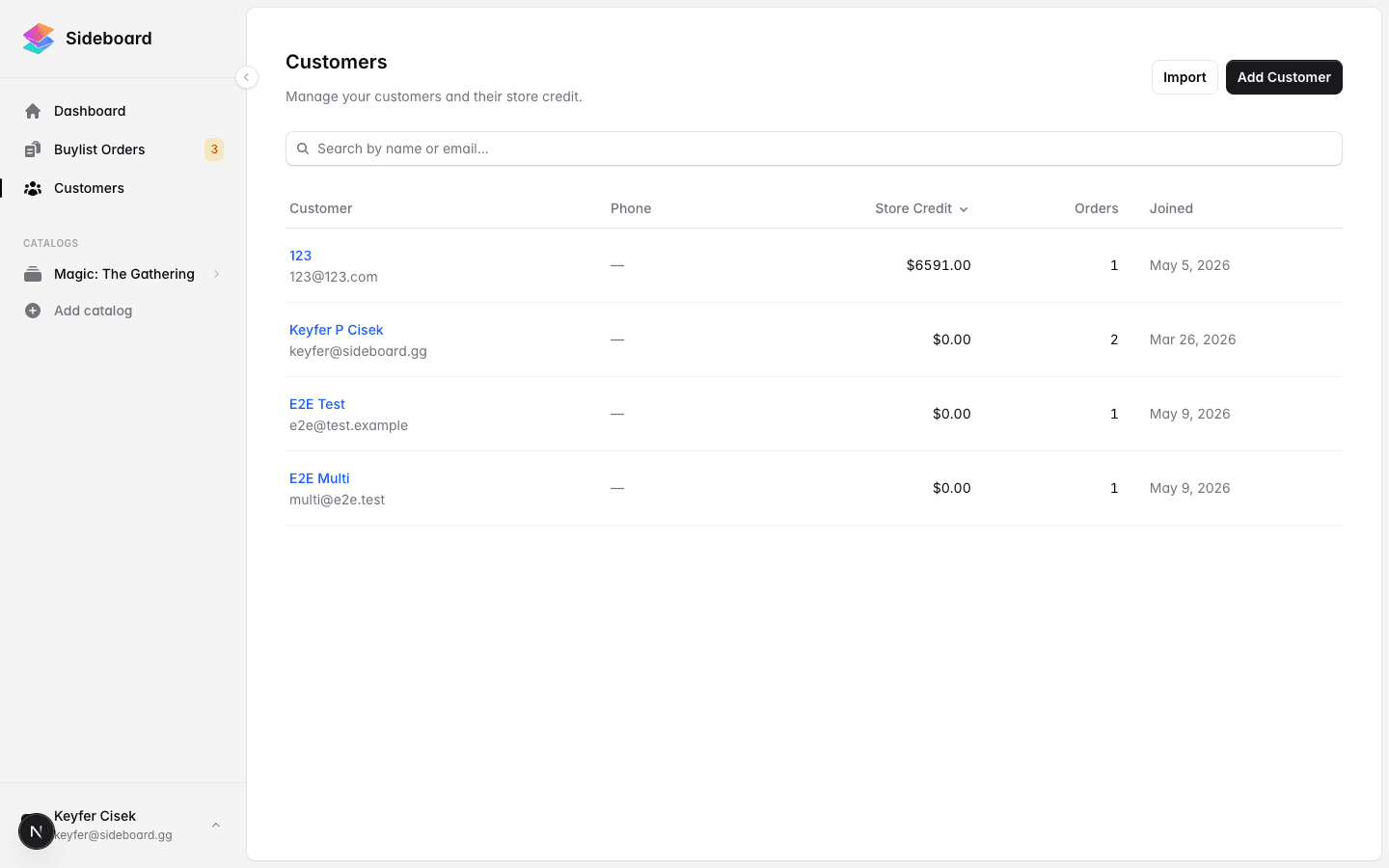This screenshot has height=868, width=1389.
Task: Click the keyfer@sideboard.gg email in the table
Action: pos(358,351)
